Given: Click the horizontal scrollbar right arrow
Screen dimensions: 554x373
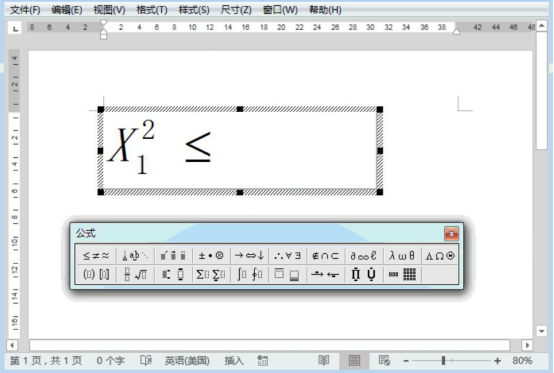Looking at the screenshot, I should point(527,345).
